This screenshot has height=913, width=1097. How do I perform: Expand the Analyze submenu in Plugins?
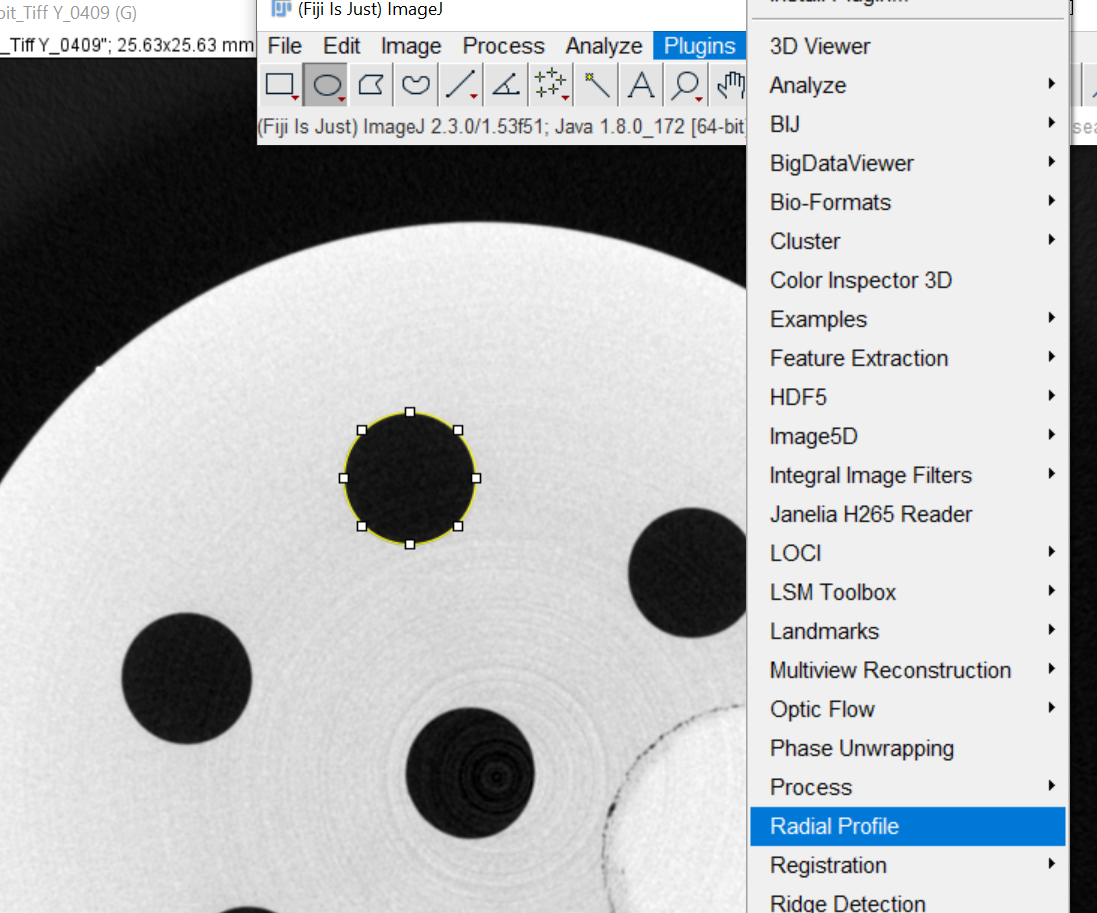(x=907, y=85)
